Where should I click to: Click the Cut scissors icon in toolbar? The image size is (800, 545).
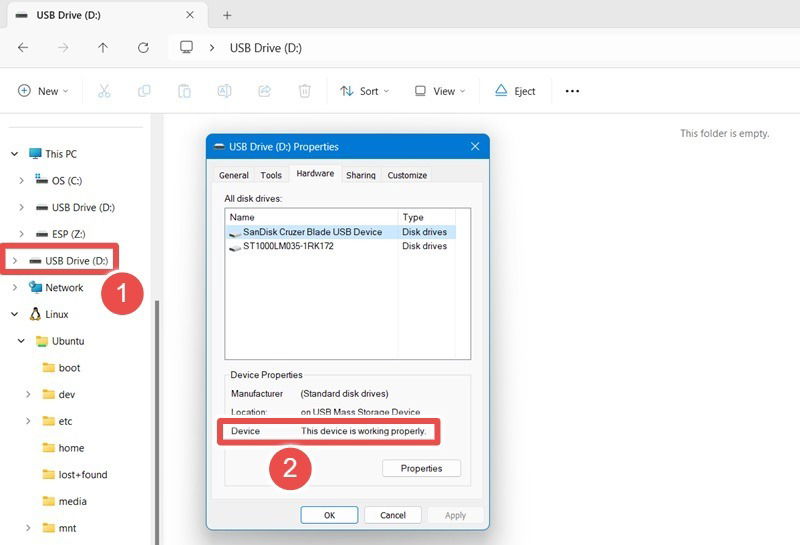[104, 91]
